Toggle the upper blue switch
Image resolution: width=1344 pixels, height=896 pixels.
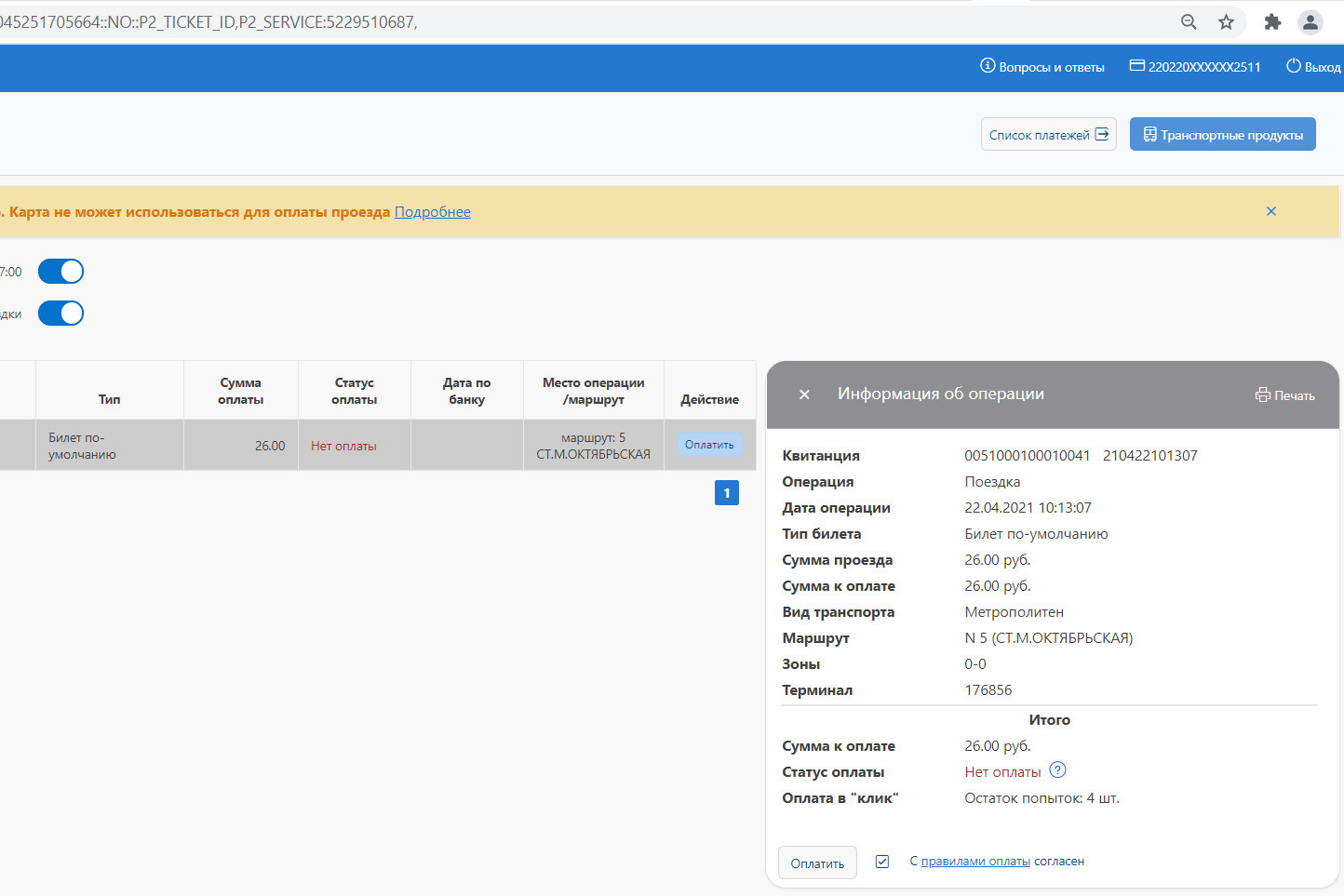(x=60, y=272)
